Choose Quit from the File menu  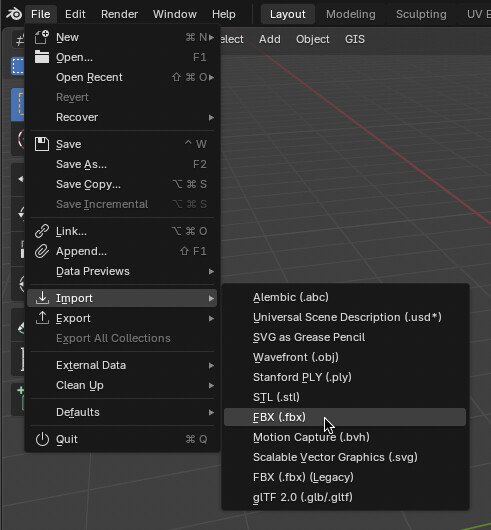coord(122,439)
